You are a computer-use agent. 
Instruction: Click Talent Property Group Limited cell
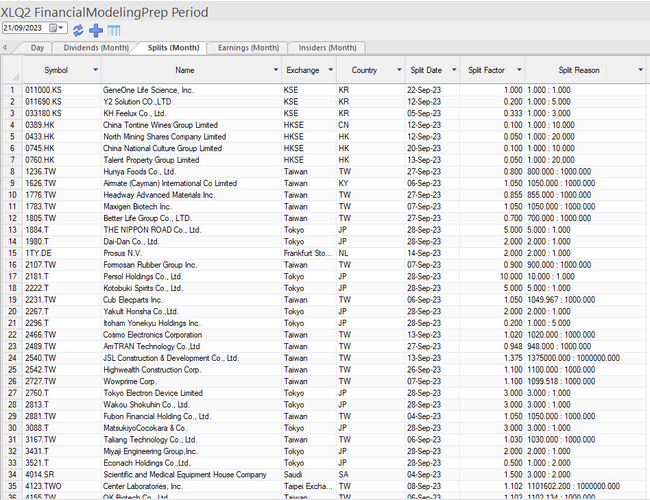pyautogui.click(x=191, y=160)
